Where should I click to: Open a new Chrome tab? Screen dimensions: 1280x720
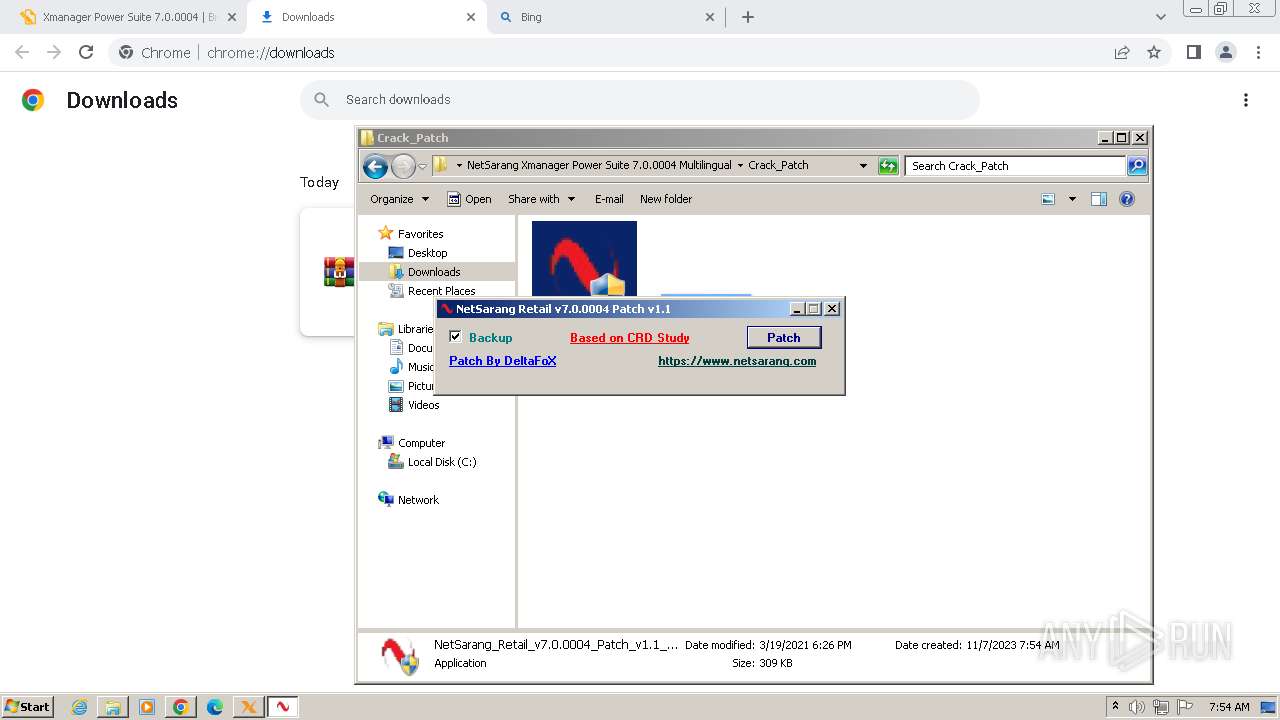click(747, 17)
